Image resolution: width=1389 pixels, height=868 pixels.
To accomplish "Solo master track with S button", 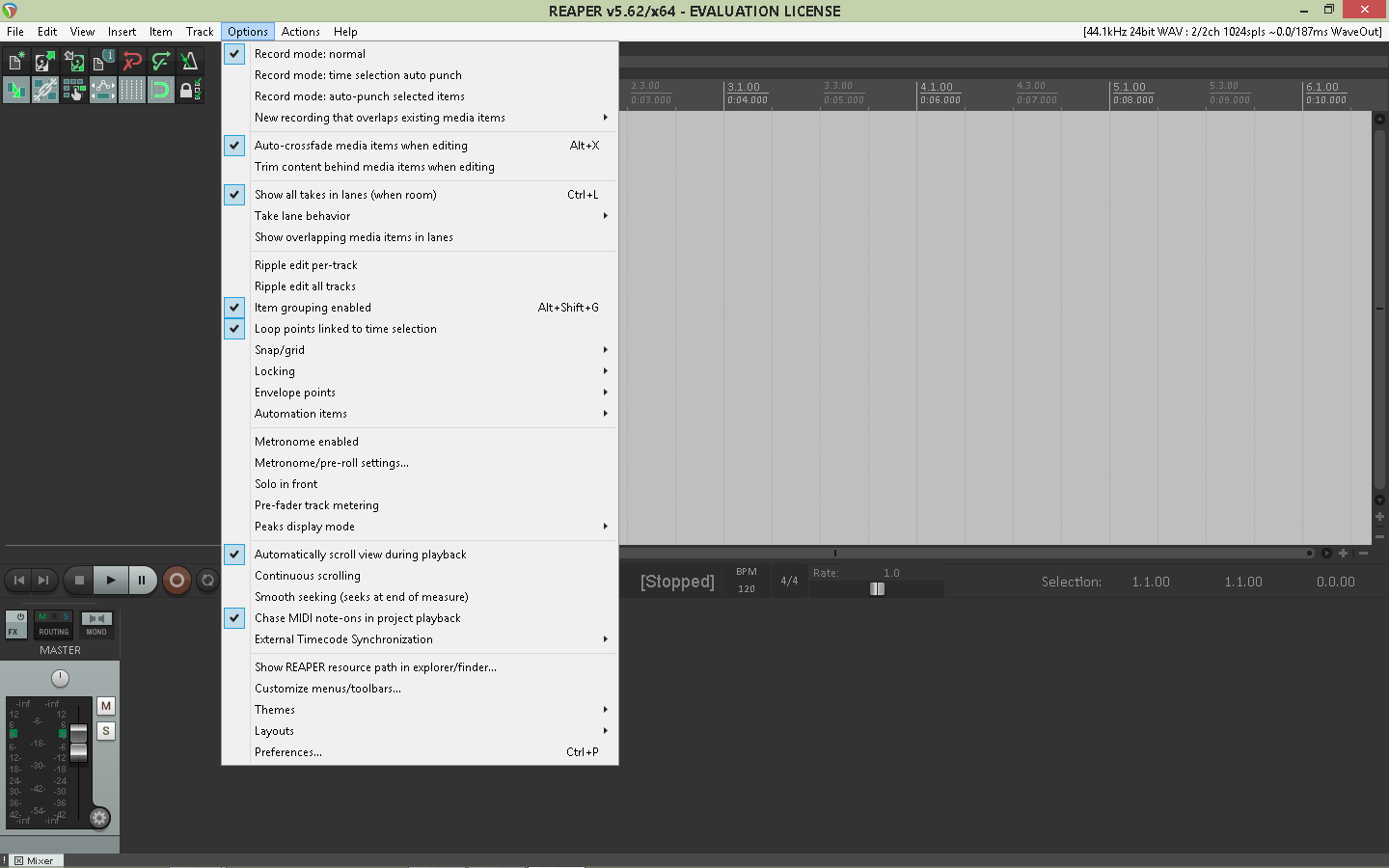I will pos(106,731).
